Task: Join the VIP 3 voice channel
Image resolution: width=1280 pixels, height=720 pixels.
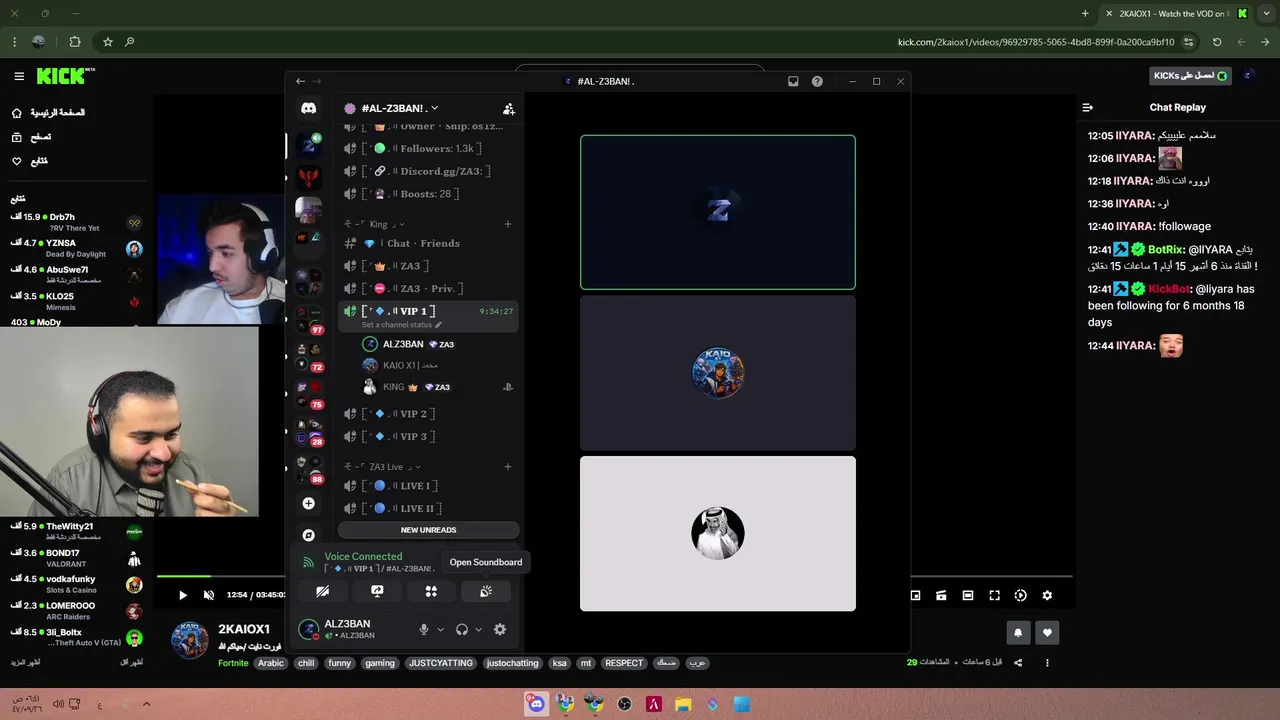Action: [428, 436]
